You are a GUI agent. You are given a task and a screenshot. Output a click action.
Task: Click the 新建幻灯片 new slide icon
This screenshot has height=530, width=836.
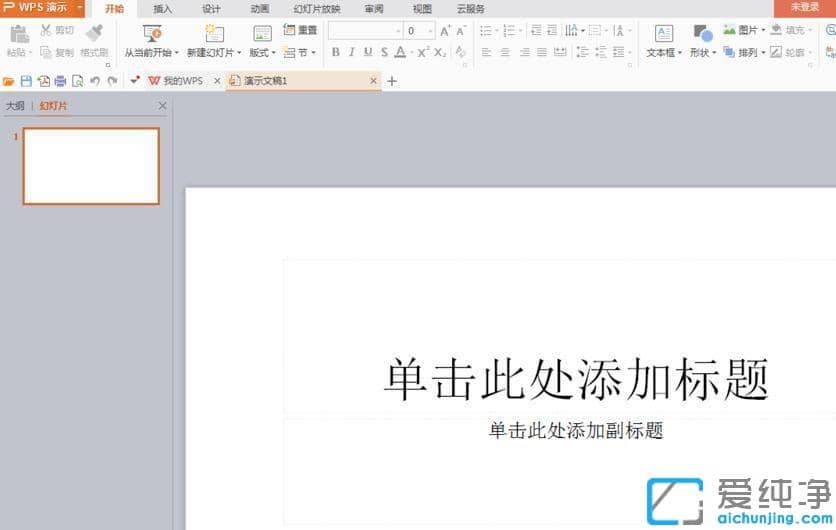click(x=214, y=34)
